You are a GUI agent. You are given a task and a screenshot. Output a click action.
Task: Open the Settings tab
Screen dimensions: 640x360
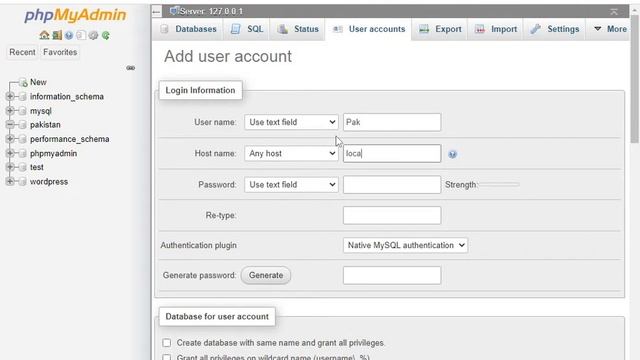555,29
